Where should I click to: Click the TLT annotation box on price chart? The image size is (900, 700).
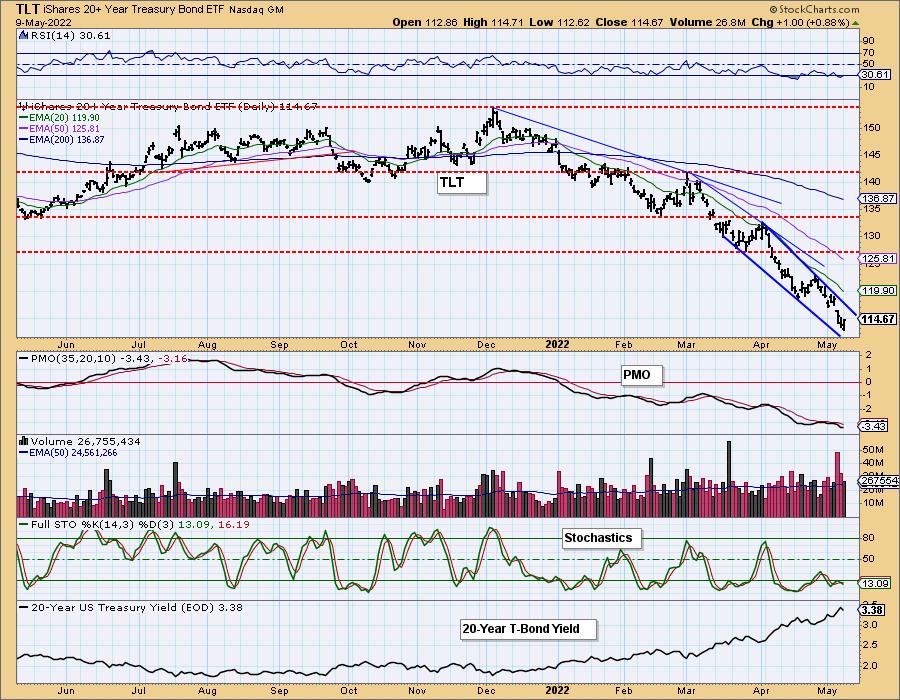pos(462,183)
